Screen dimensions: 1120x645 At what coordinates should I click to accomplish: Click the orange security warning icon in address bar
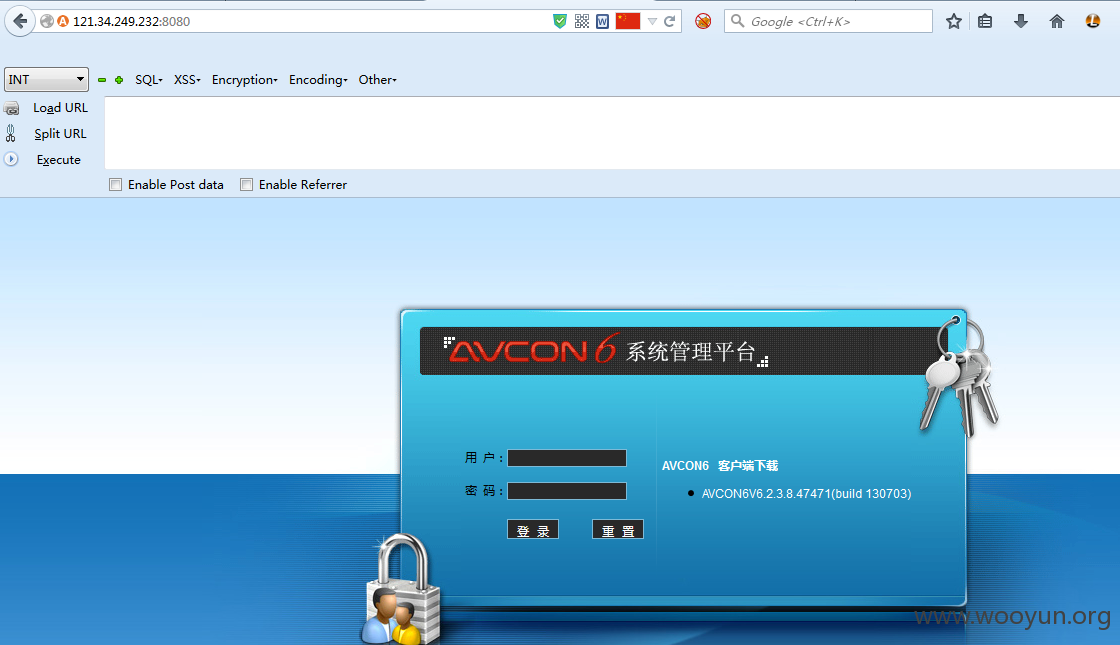63,21
